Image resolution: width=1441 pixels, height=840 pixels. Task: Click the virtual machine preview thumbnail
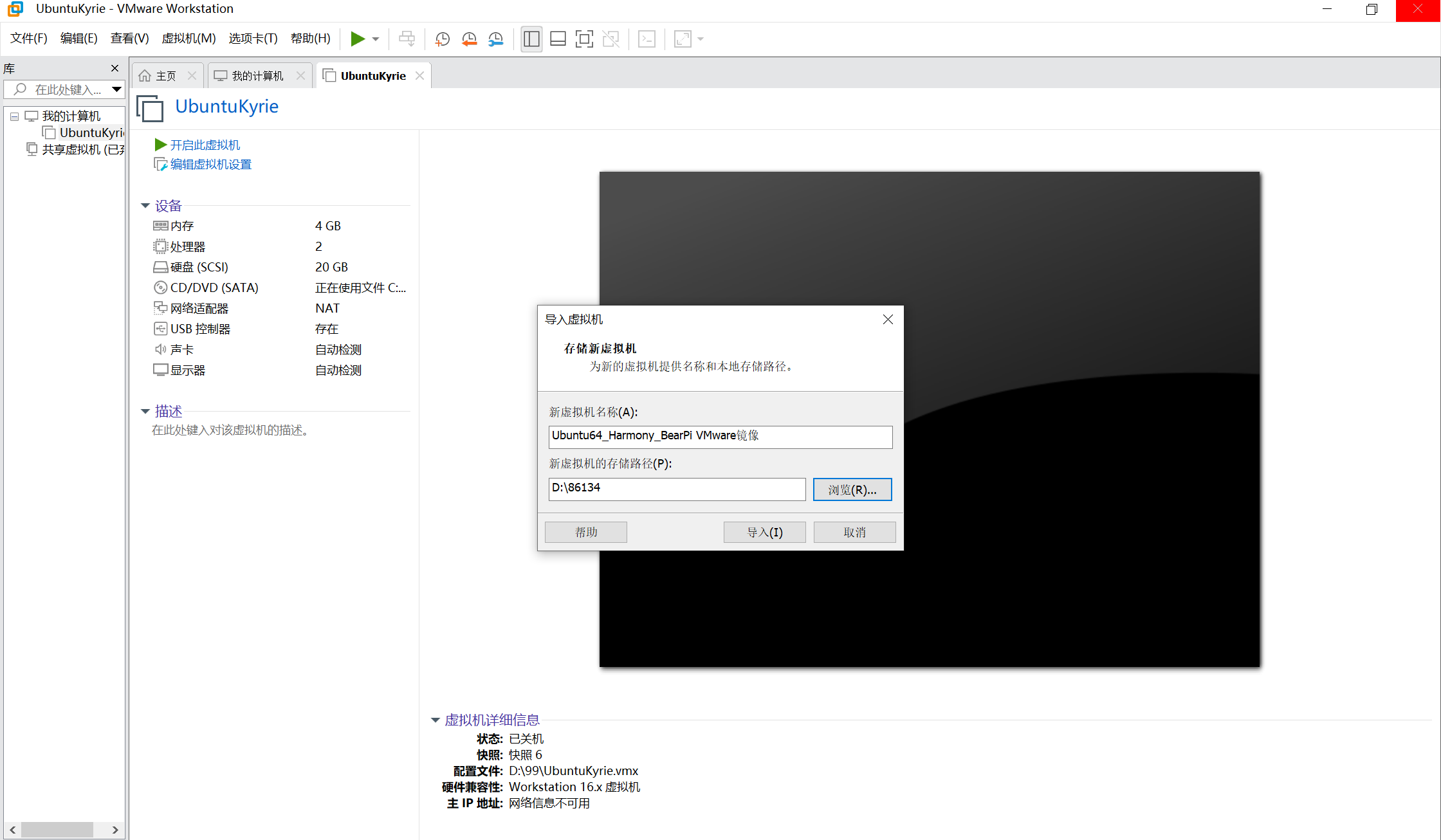[930, 419]
